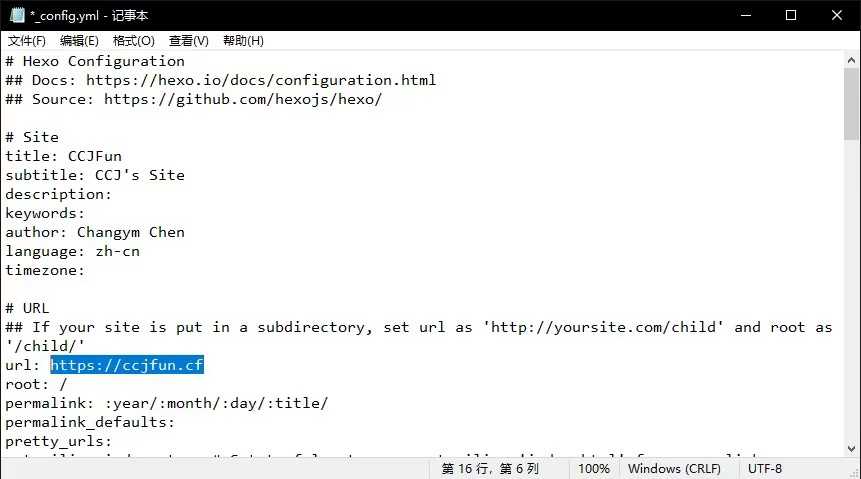Click the scrollbar up arrow
Viewport: 861px width, 479px height.
click(x=852, y=60)
